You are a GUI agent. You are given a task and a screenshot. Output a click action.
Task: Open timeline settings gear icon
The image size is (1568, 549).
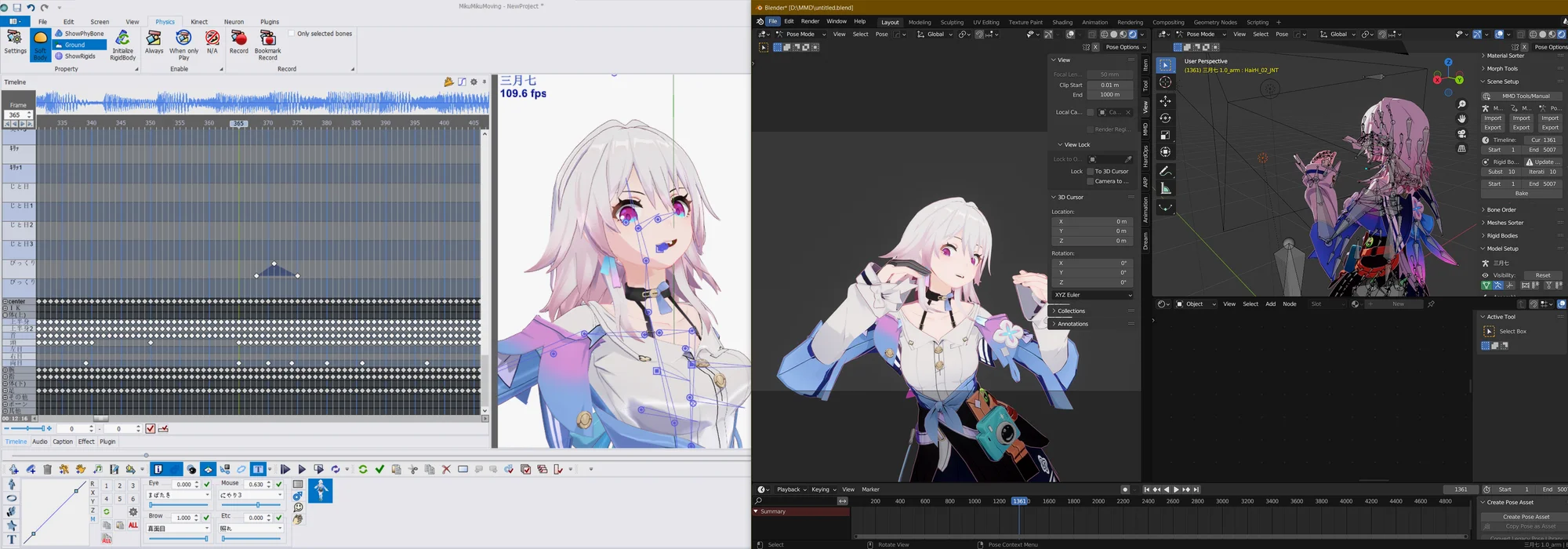(474, 82)
